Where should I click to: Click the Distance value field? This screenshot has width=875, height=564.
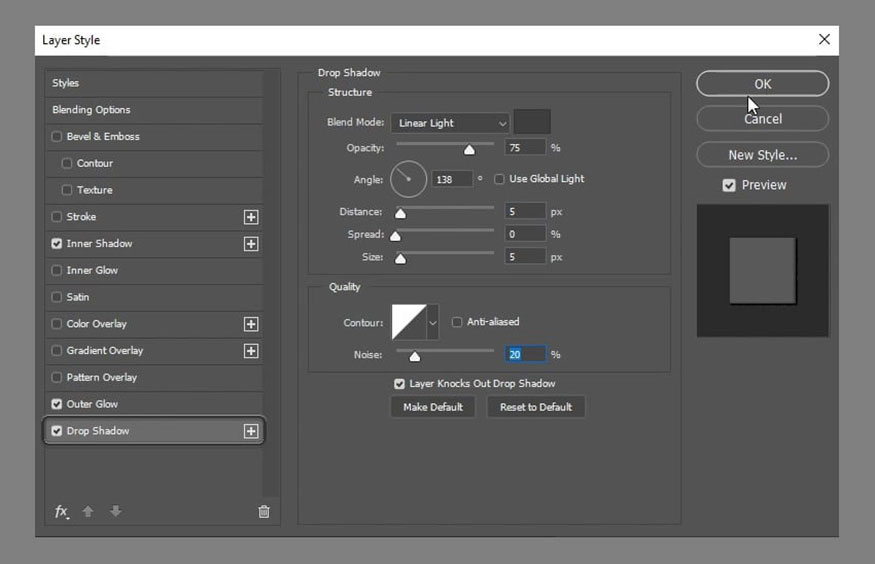525,211
